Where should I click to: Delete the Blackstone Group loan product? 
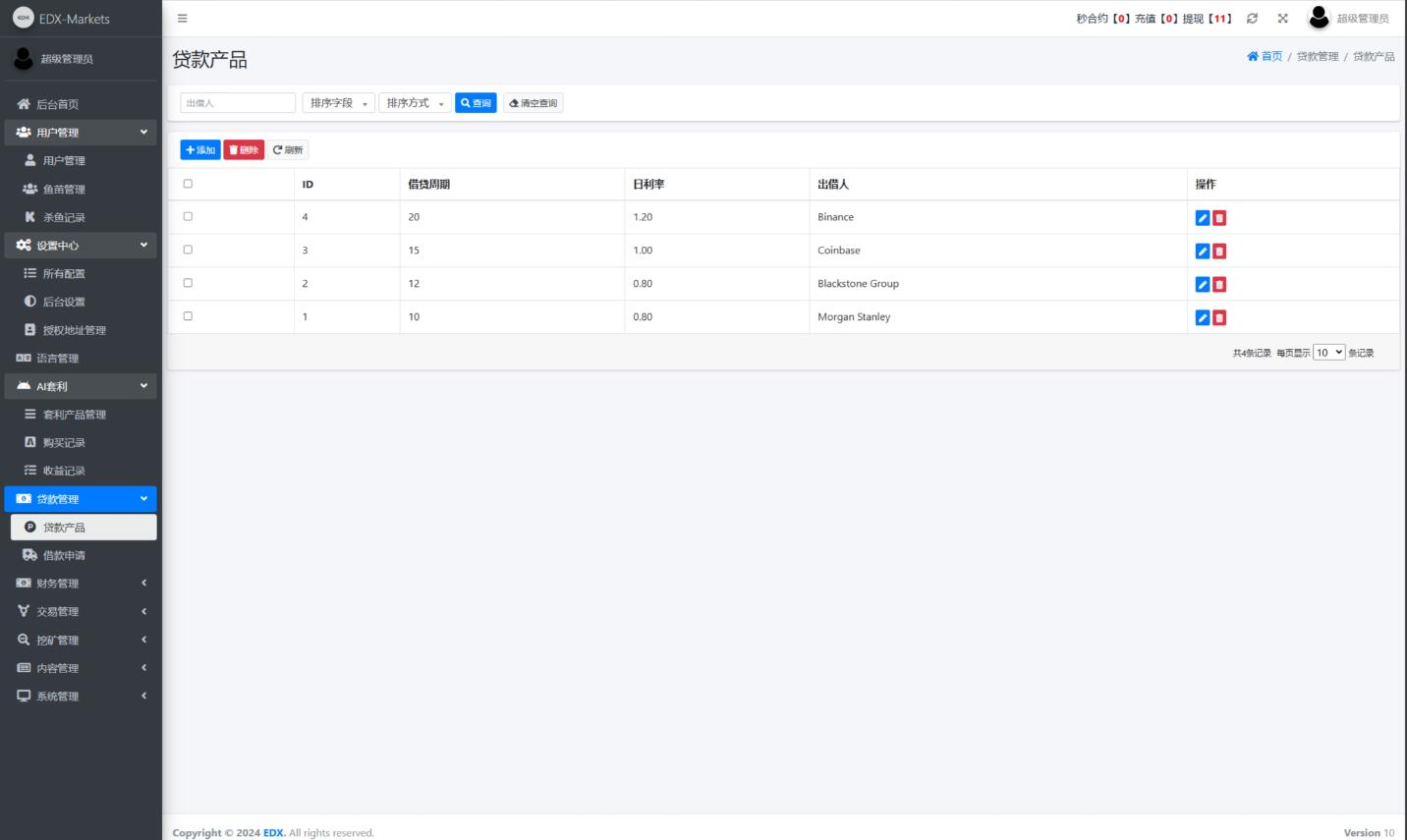point(1219,285)
